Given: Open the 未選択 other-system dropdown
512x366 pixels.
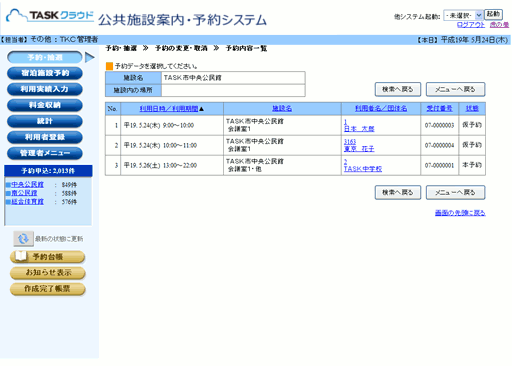Looking at the screenshot, I should [463, 15].
